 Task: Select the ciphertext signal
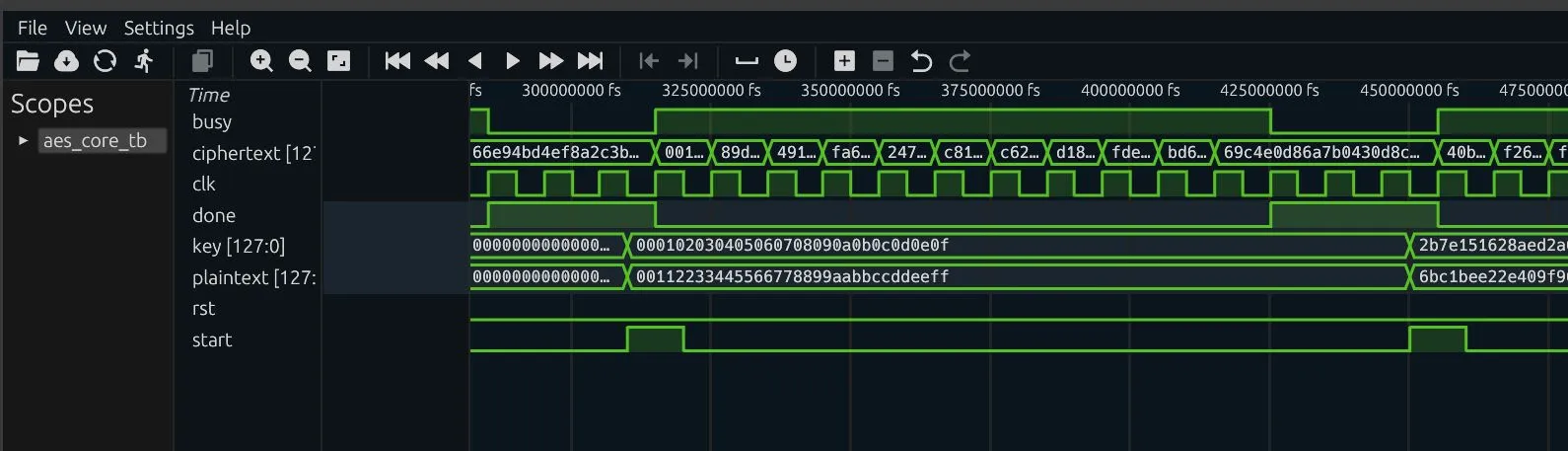coord(252,153)
